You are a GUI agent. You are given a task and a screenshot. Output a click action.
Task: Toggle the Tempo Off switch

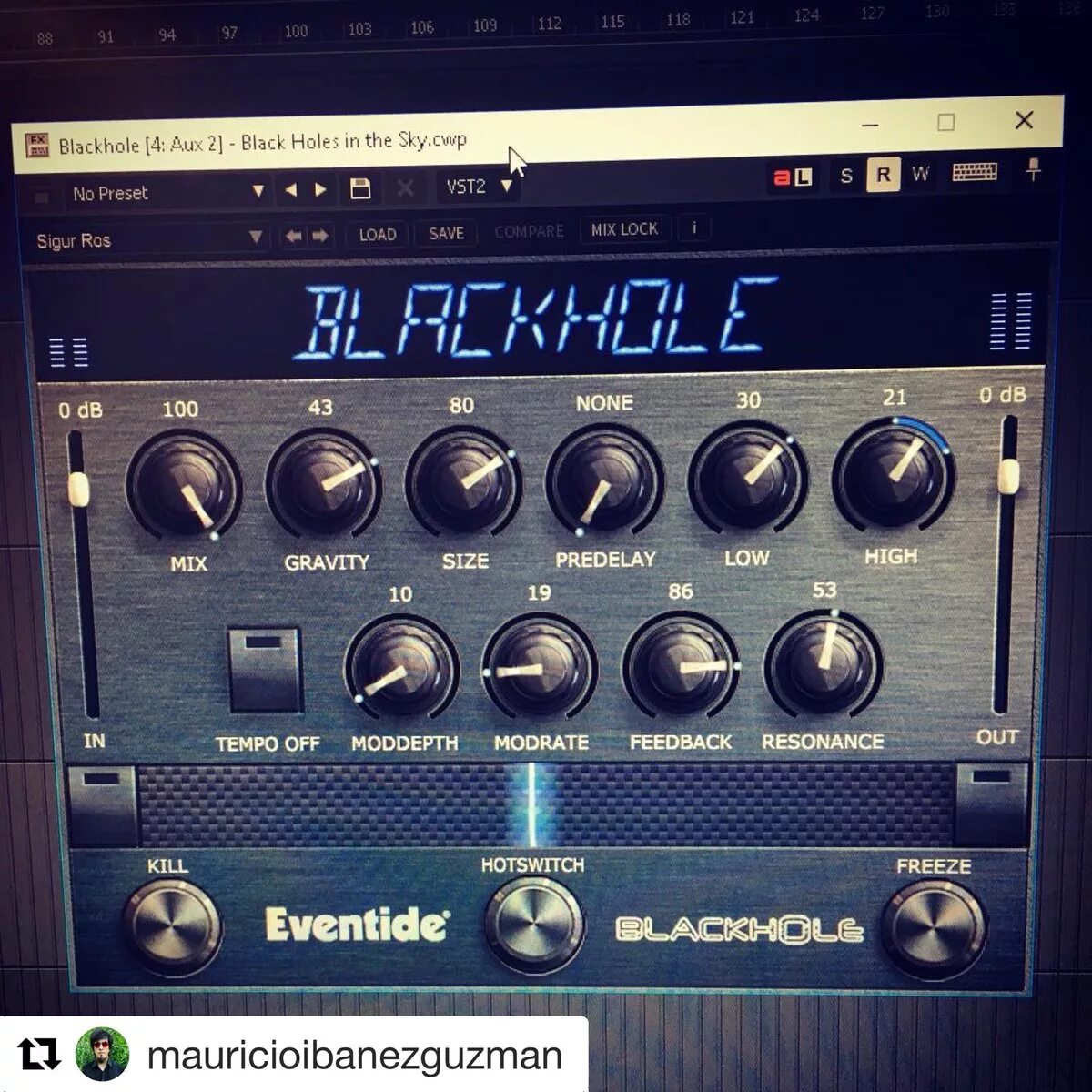point(266,670)
